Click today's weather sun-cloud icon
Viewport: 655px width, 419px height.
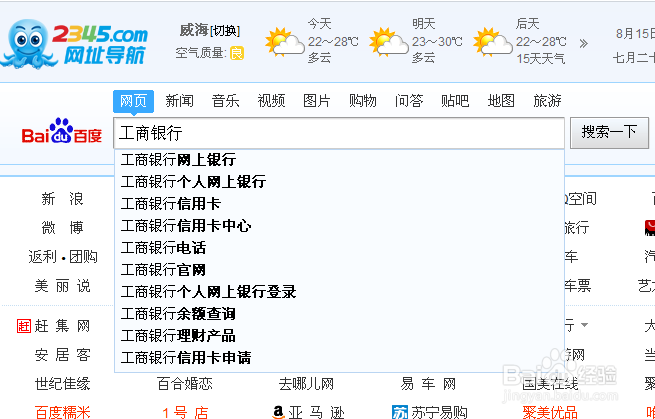coord(284,42)
